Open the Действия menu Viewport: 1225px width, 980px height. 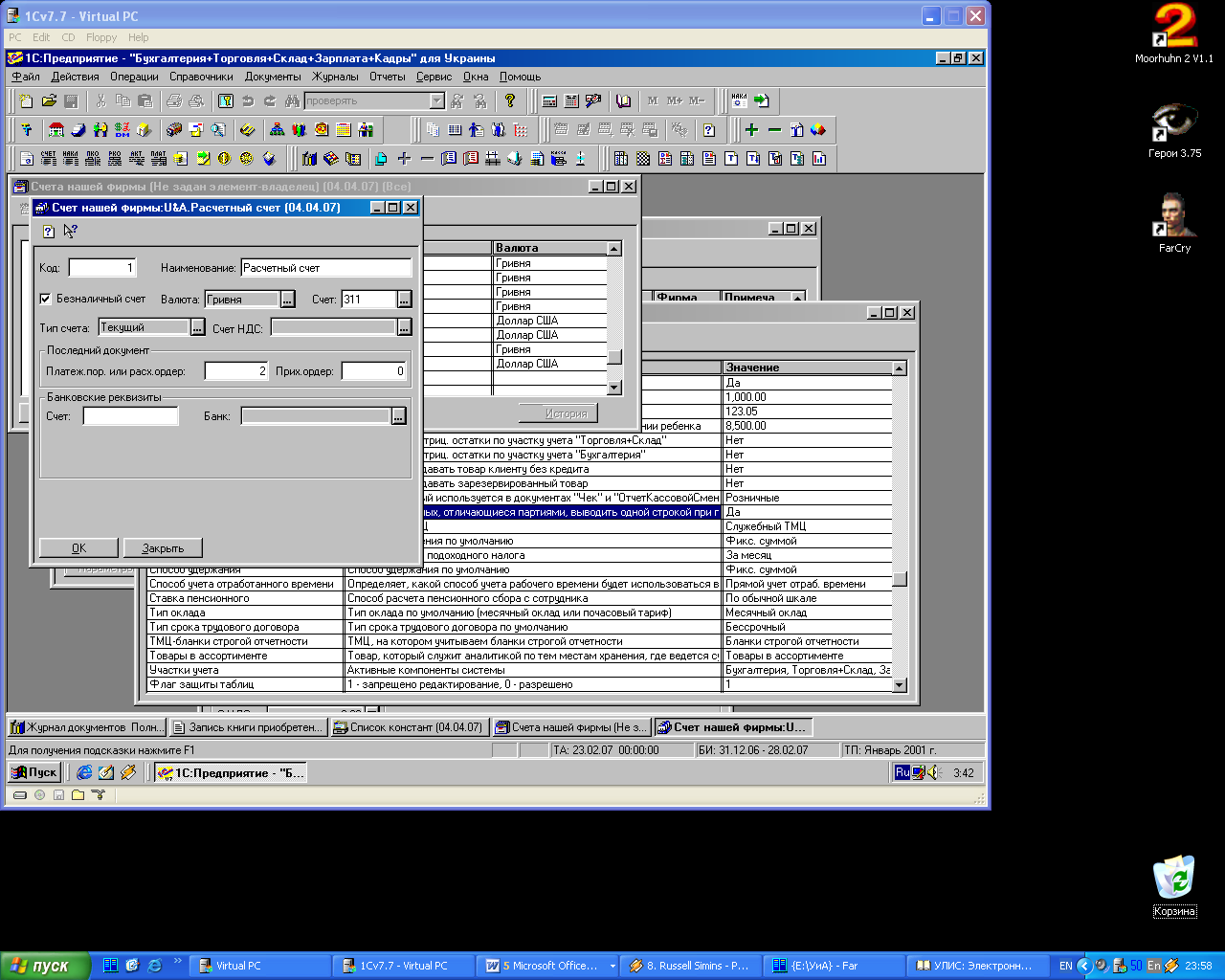[x=75, y=77]
